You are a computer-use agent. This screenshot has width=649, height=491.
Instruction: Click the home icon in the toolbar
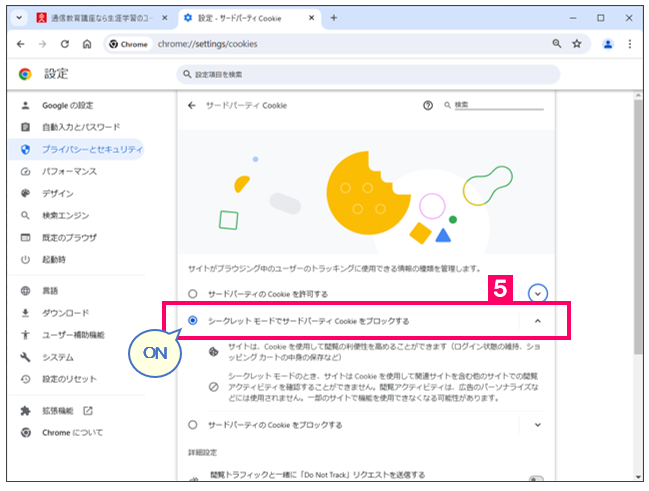tap(87, 44)
